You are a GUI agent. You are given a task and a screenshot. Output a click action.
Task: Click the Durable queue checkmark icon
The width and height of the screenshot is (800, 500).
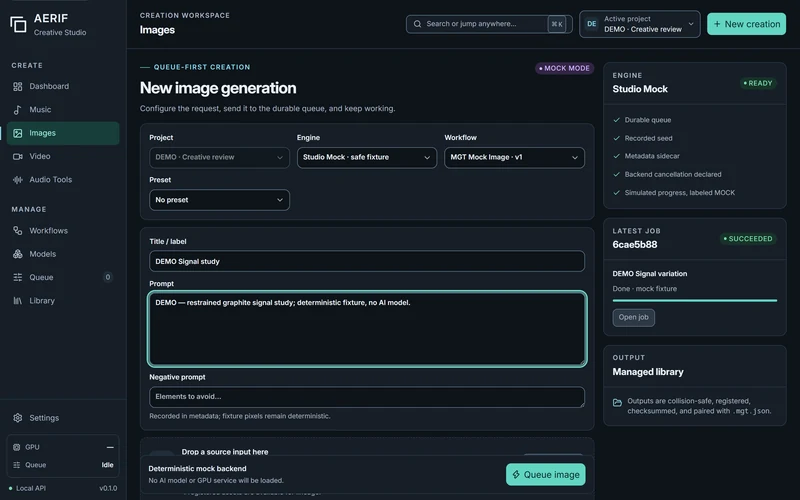[616, 120]
